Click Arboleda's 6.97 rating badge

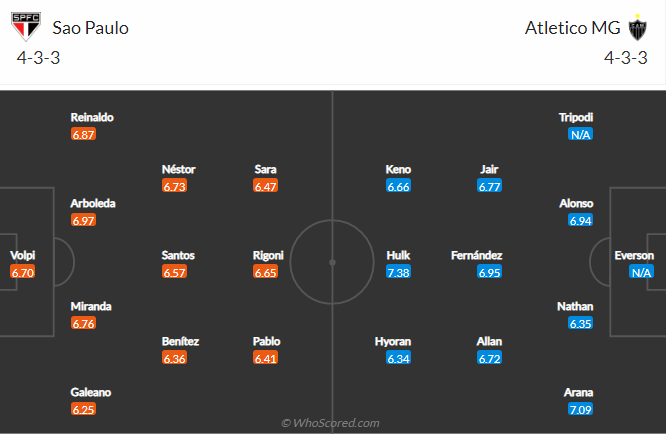click(83, 220)
